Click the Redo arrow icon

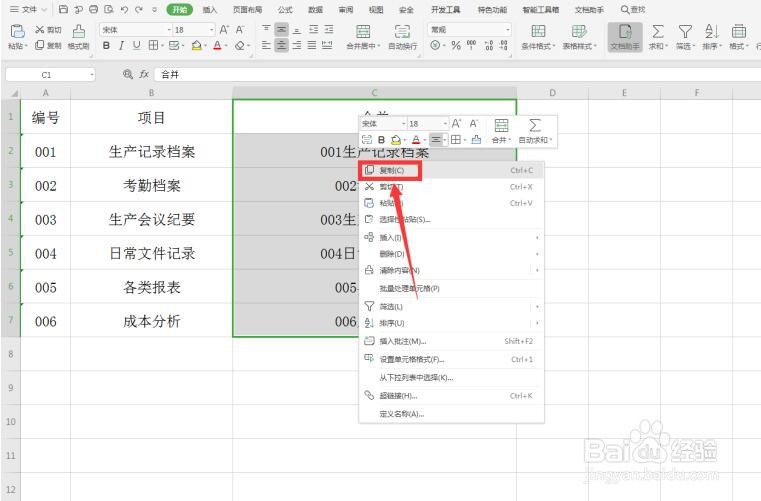click(x=139, y=9)
